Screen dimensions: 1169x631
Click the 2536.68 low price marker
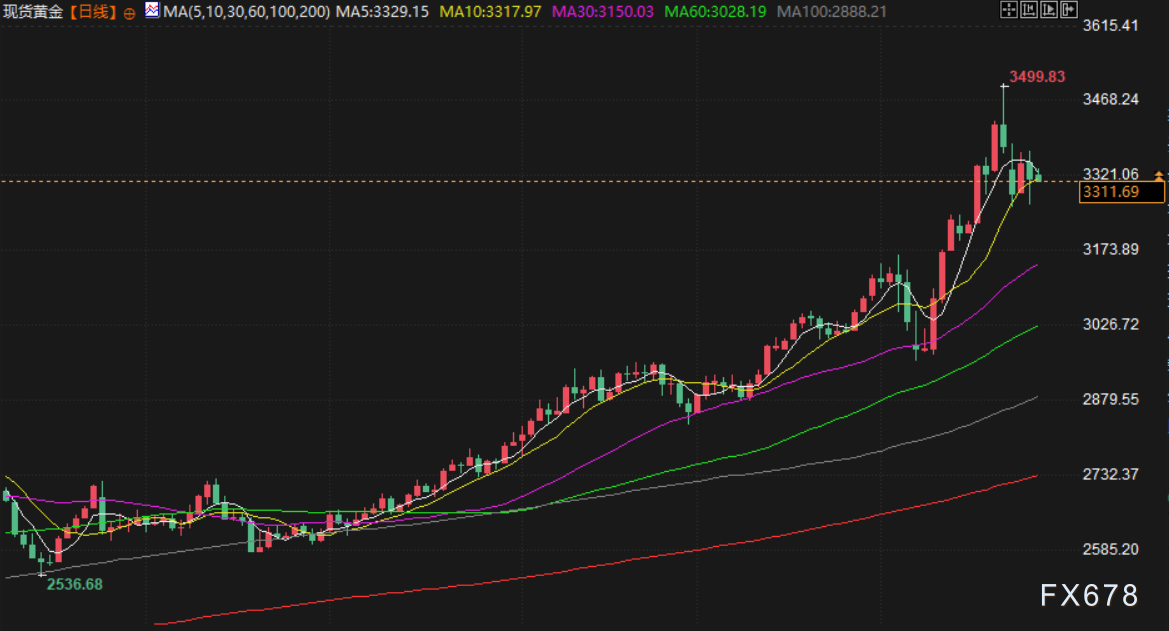(x=75, y=584)
